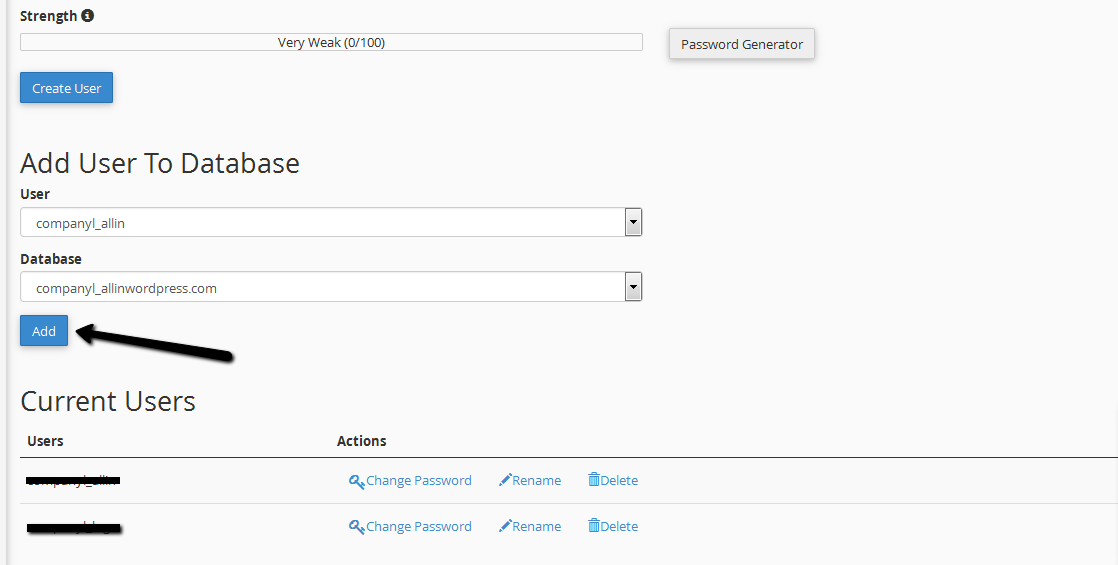Click Delete link for second user
The width and height of the screenshot is (1118, 565).
coord(619,527)
